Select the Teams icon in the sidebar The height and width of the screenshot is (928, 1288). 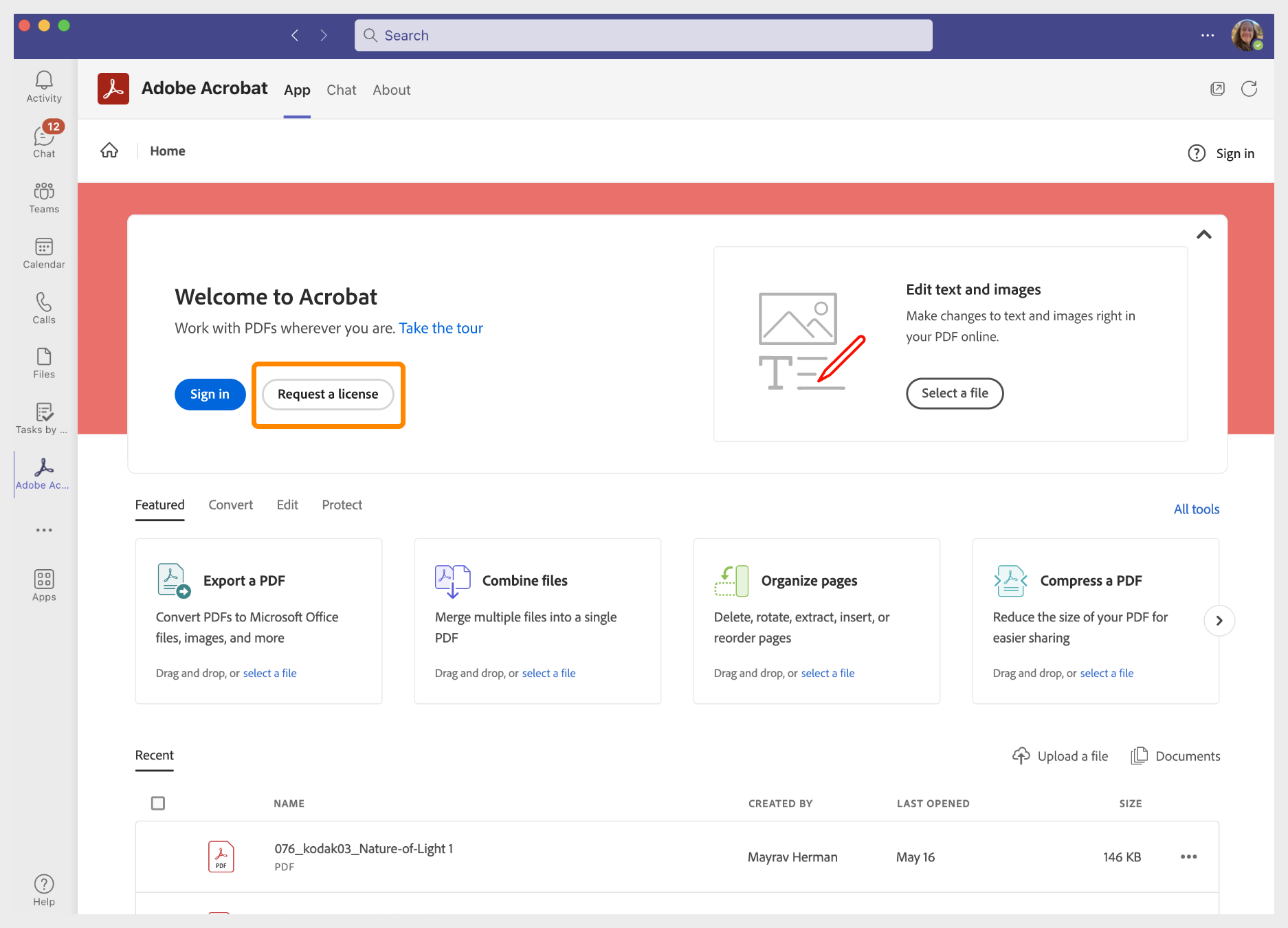click(43, 198)
